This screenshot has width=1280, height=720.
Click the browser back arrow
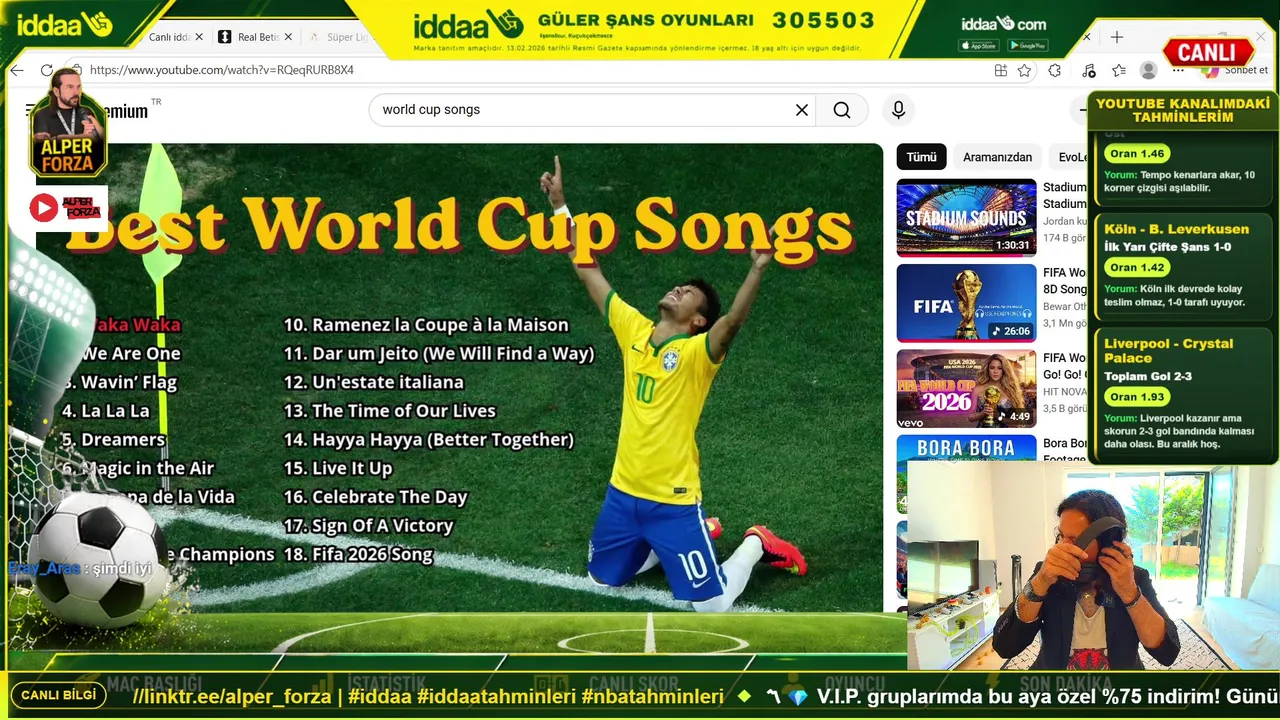point(17,70)
